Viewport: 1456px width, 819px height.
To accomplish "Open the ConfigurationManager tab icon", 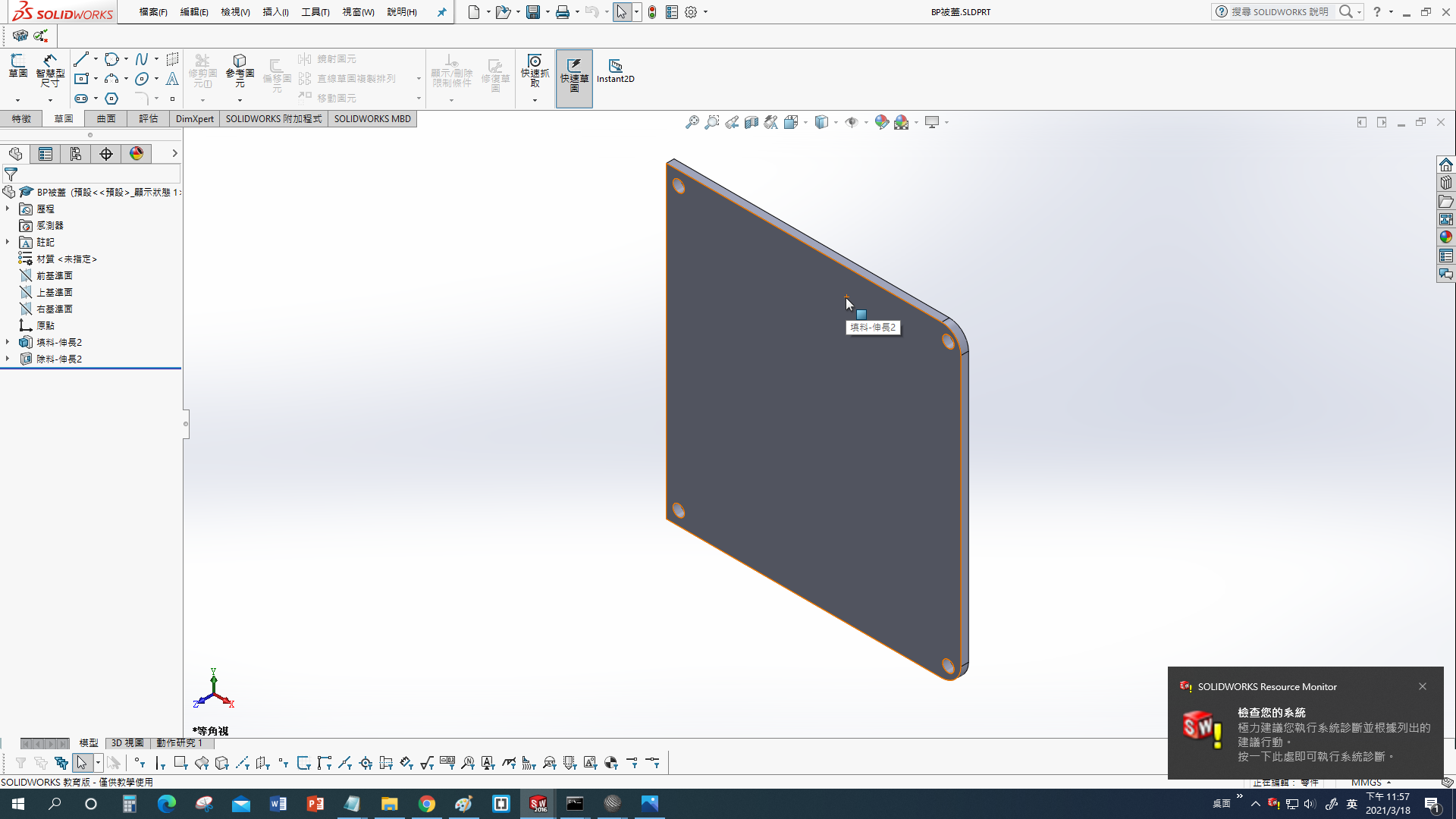I will tap(76, 154).
